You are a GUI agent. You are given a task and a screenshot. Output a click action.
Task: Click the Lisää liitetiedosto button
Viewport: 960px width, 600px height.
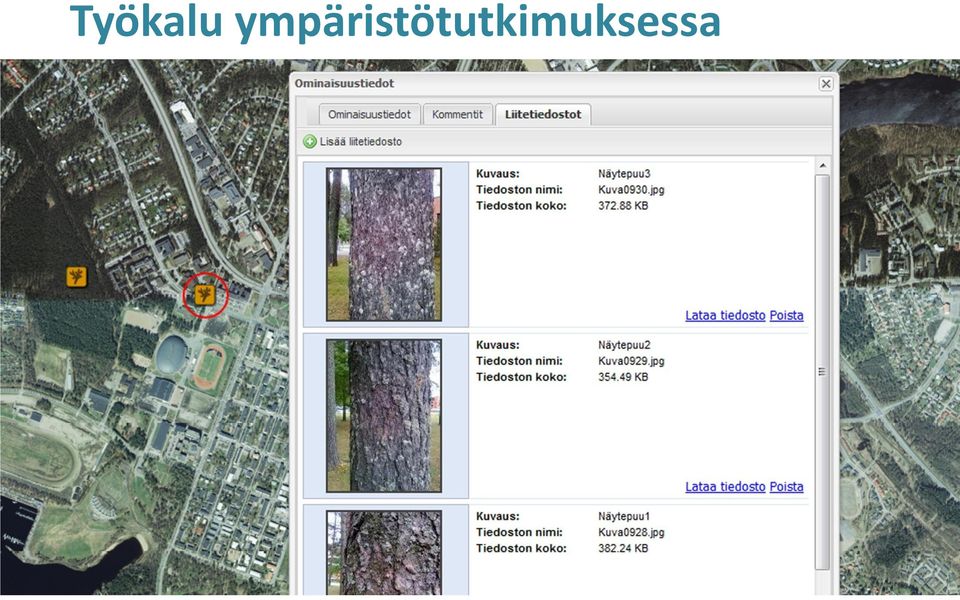click(x=353, y=142)
